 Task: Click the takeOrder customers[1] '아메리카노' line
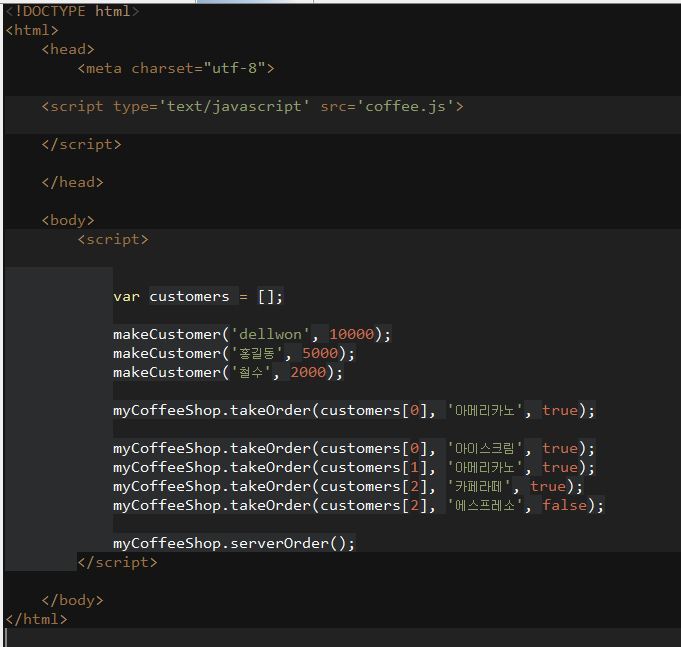coord(354,468)
